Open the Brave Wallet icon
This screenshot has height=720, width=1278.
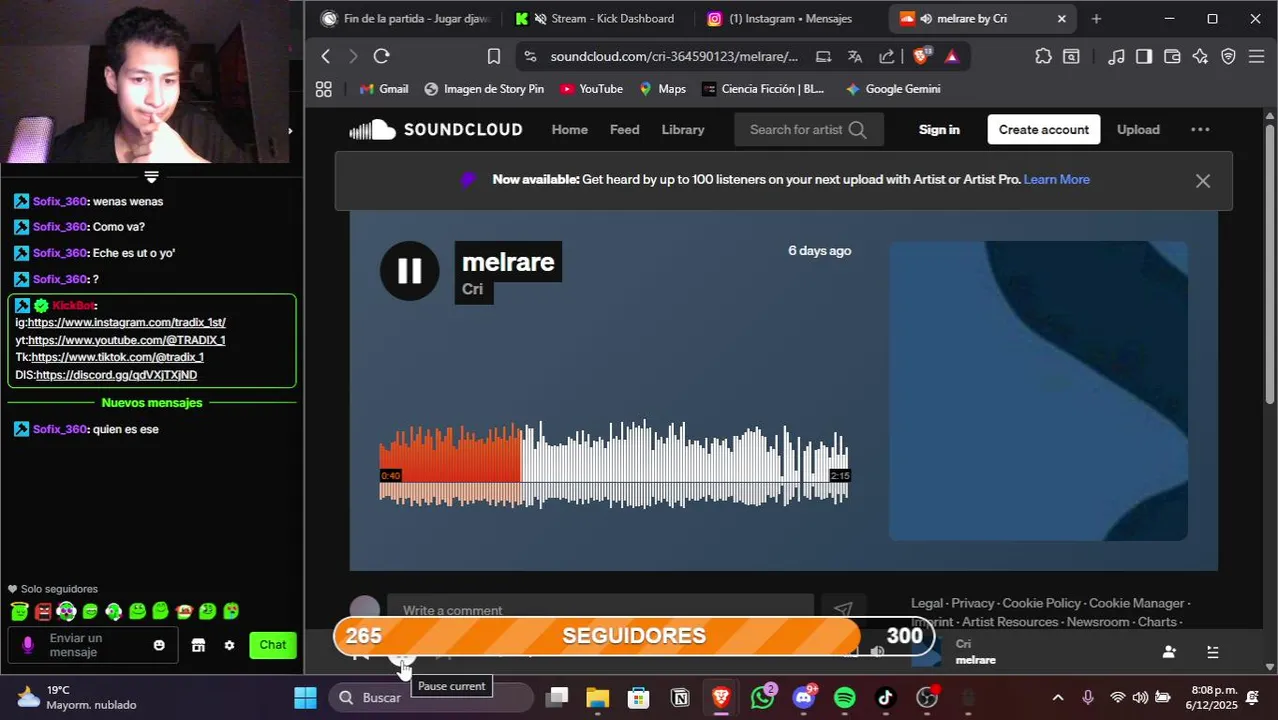point(1172,57)
